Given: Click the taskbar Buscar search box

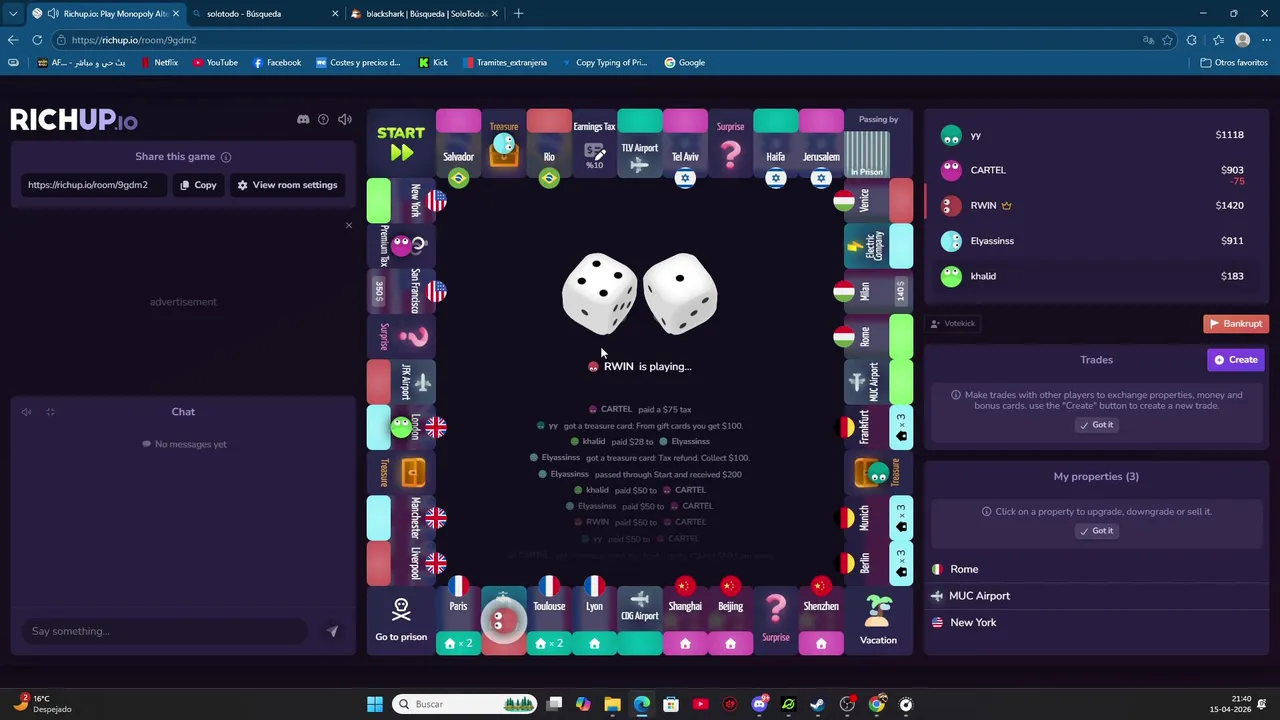Looking at the screenshot, I should [x=465, y=704].
